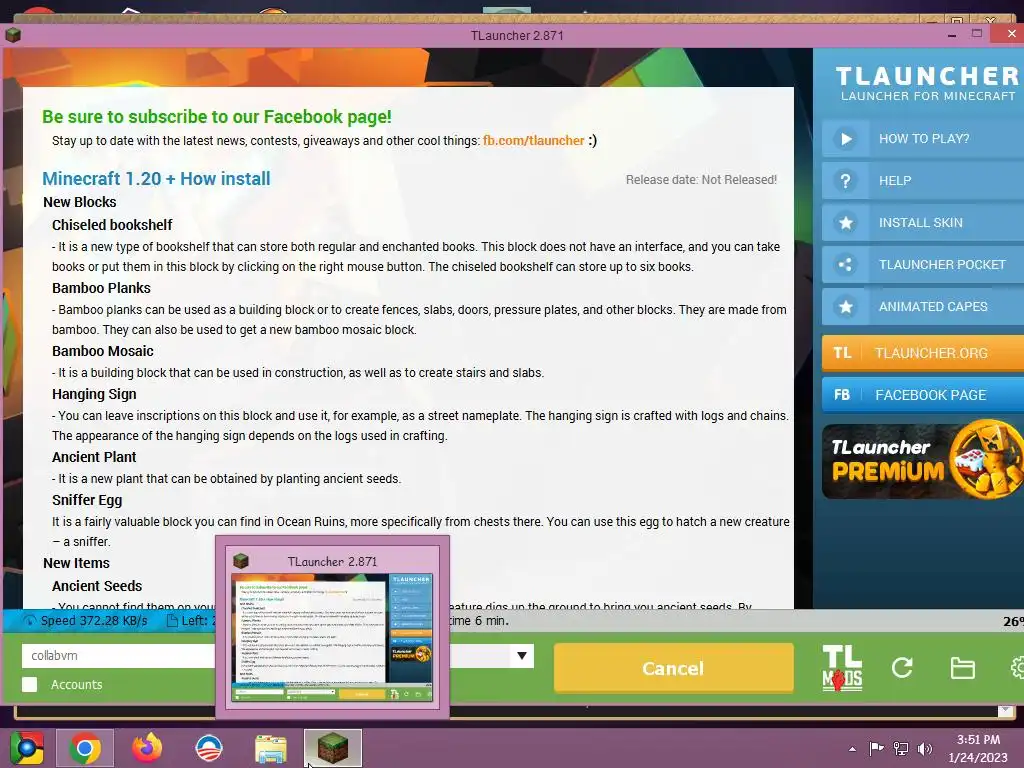Click the TLAUNCHER POCKET share icon

[x=845, y=264]
